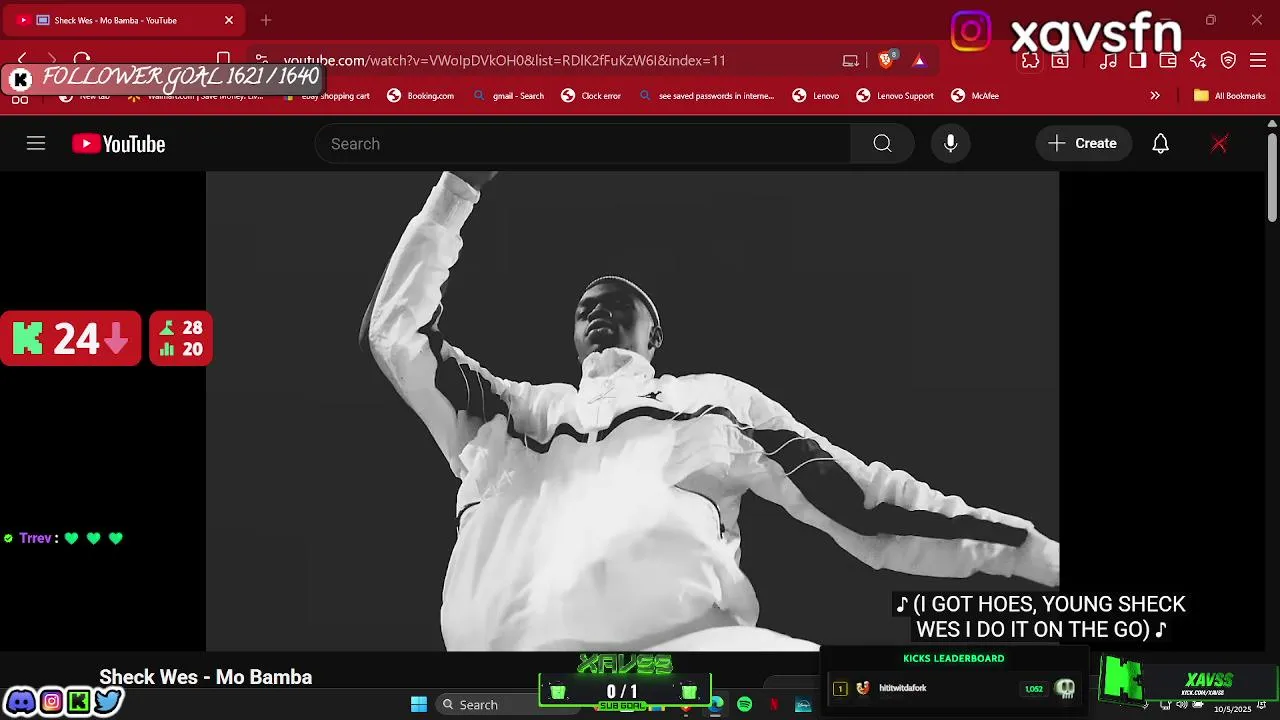1280x720 pixels.
Task: Reload the current page
Action: (82, 60)
